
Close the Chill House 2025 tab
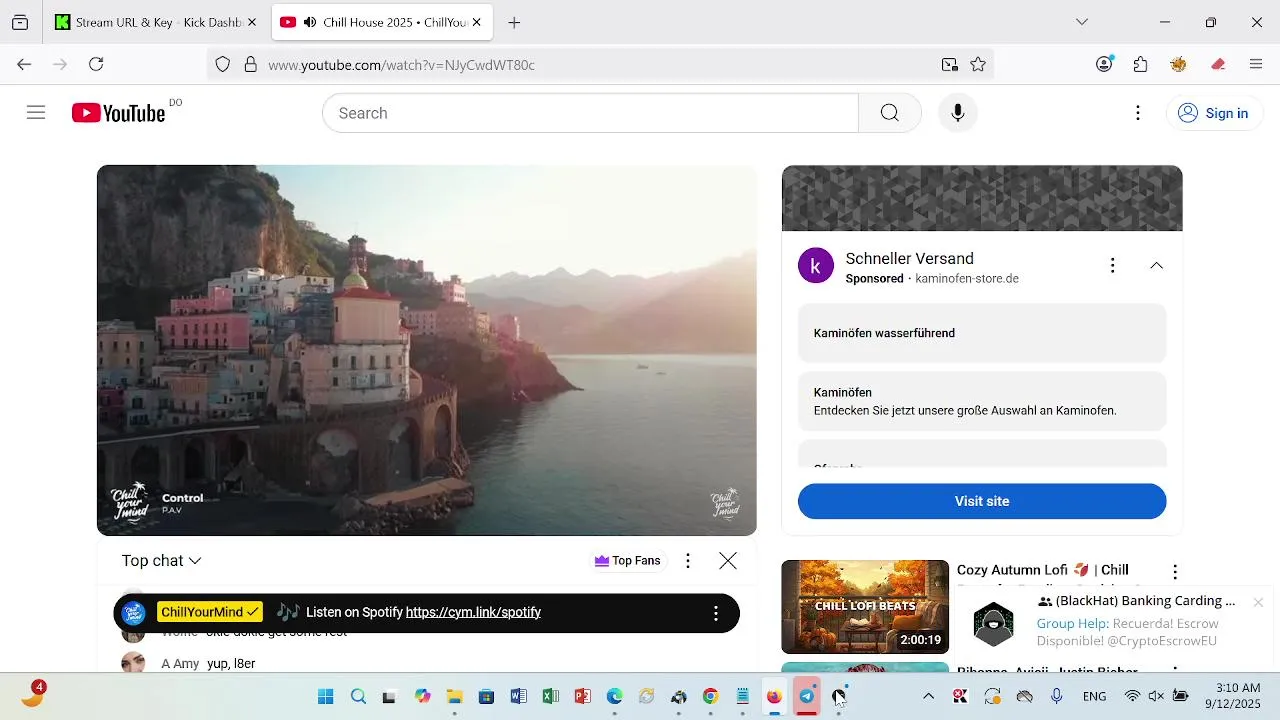(x=477, y=22)
